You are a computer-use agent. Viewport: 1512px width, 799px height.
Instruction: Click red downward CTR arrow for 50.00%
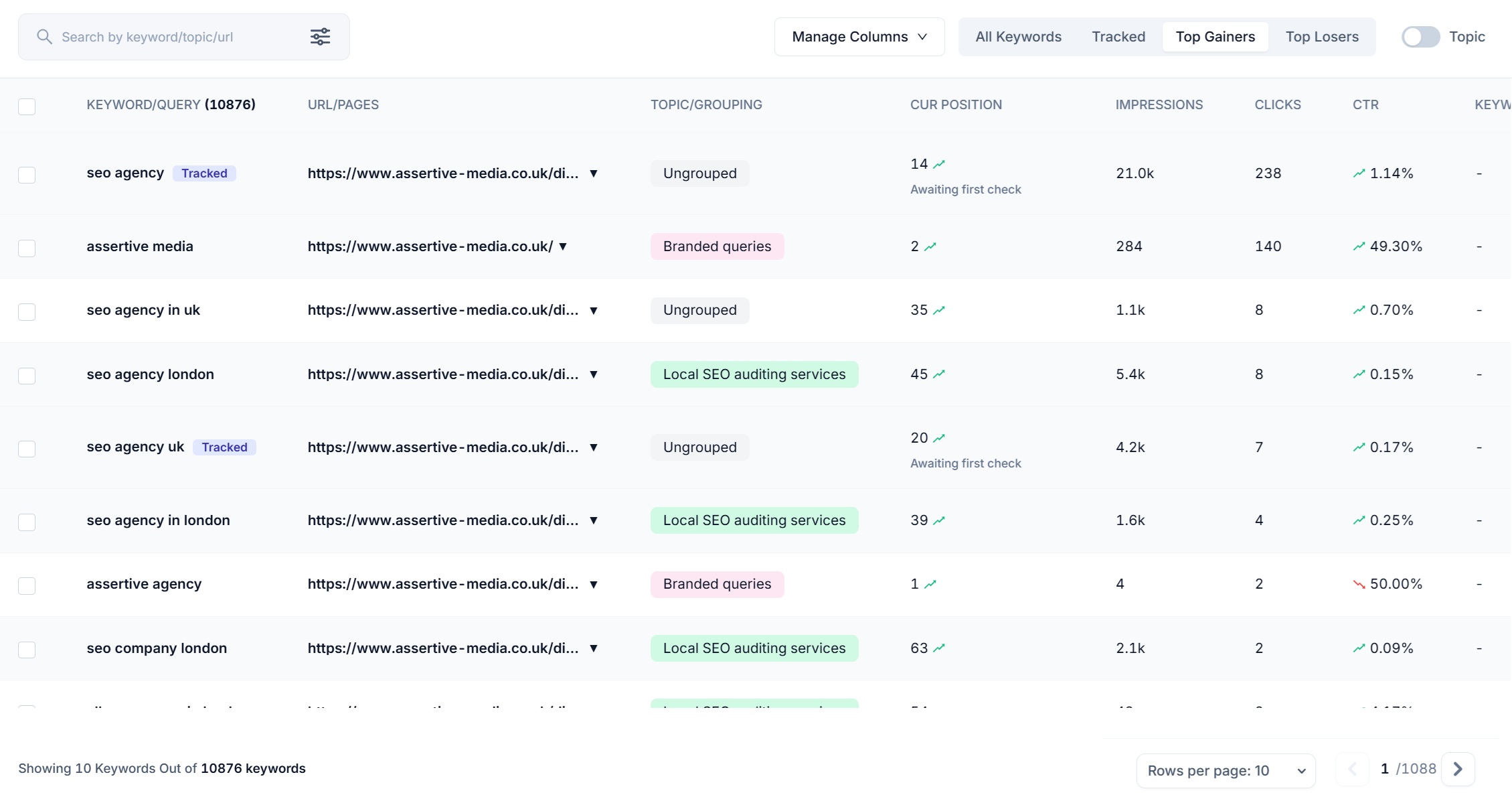pos(1359,584)
